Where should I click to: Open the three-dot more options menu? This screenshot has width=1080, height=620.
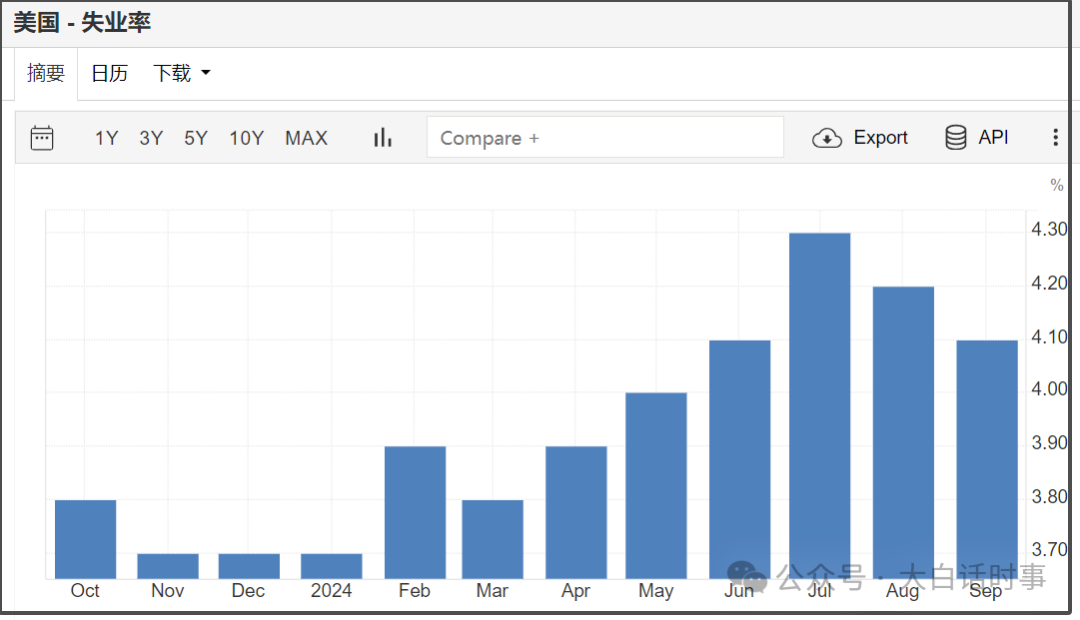[1055, 137]
